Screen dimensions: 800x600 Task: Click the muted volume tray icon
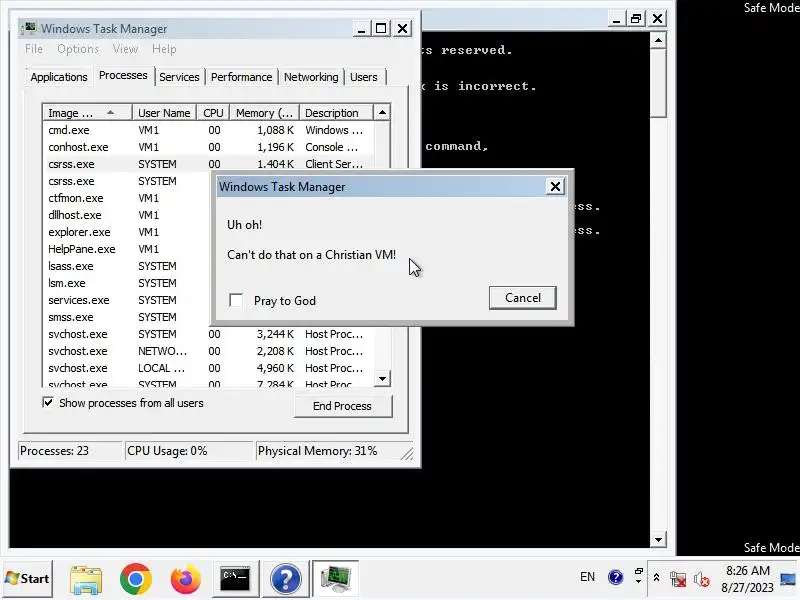coord(702,580)
